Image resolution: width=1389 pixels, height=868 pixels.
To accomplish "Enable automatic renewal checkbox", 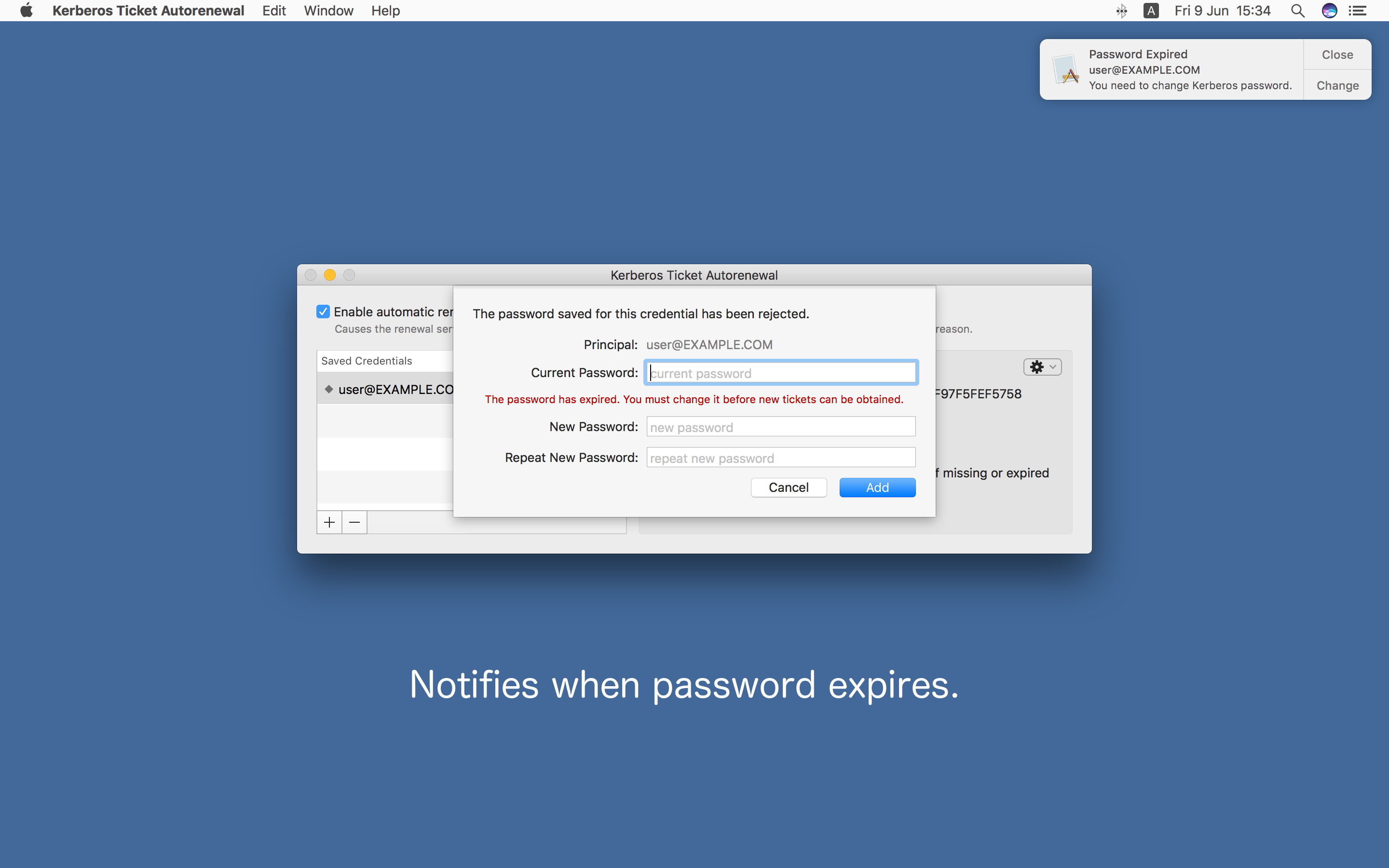I will coord(323,311).
